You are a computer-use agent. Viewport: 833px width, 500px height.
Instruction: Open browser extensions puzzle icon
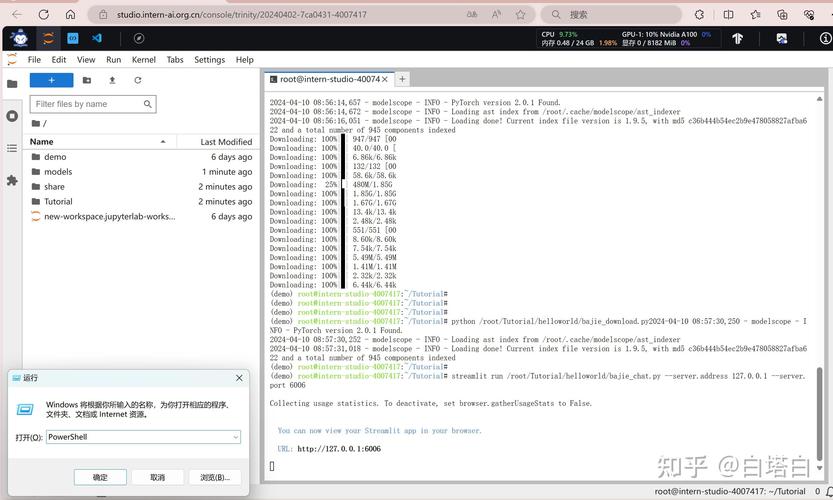pyautogui.click(x=700, y=14)
